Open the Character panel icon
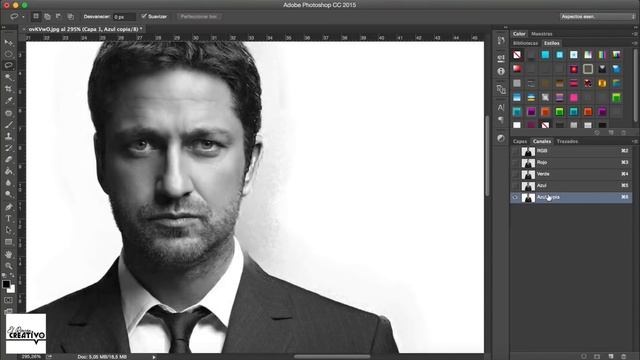 [501, 107]
